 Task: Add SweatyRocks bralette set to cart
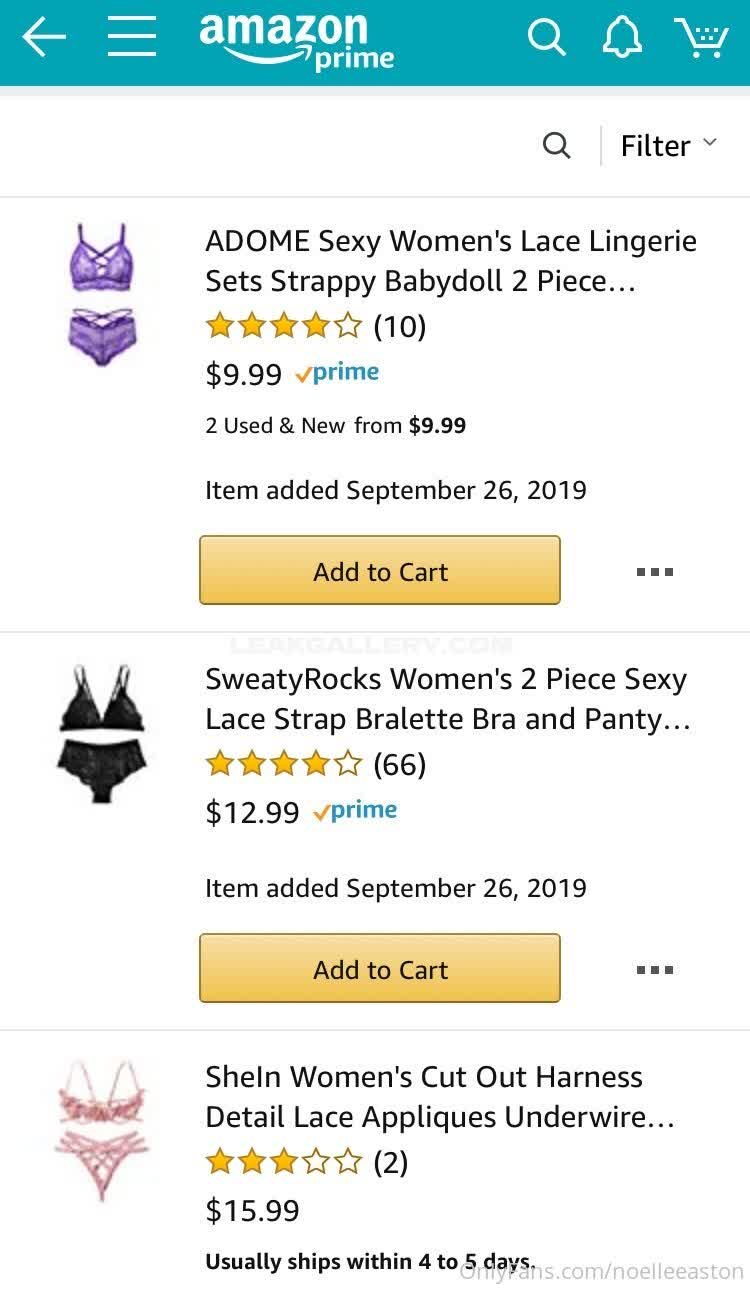(x=380, y=969)
